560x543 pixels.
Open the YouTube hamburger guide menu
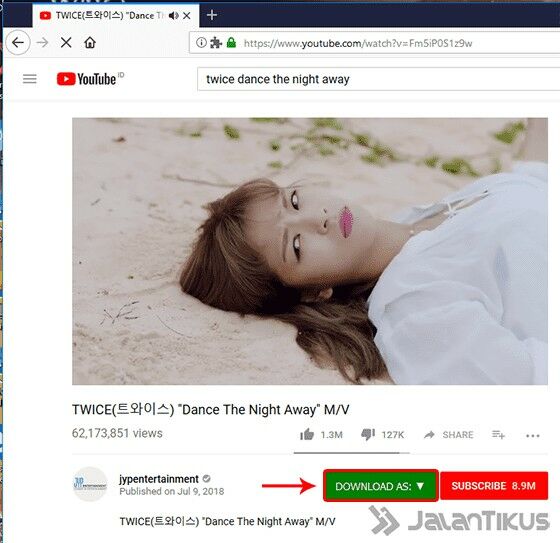coord(30,79)
